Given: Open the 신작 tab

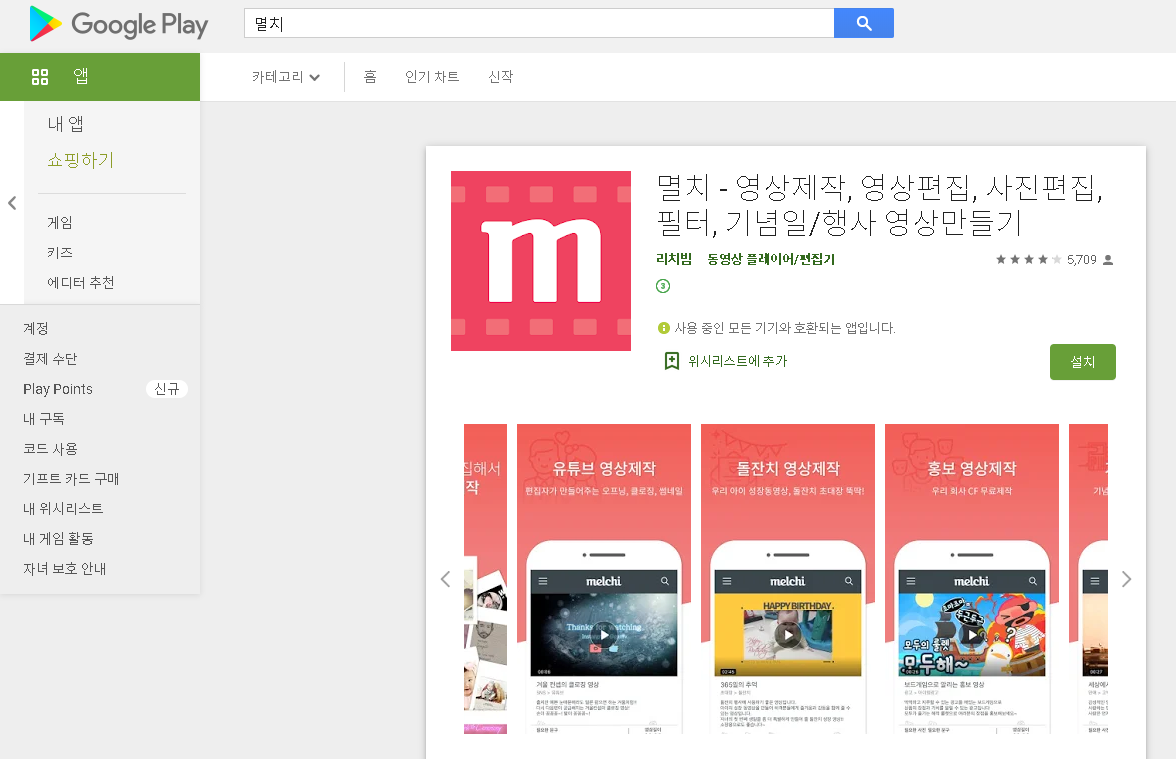Looking at the screenshot, I should (x=501, y=76).
